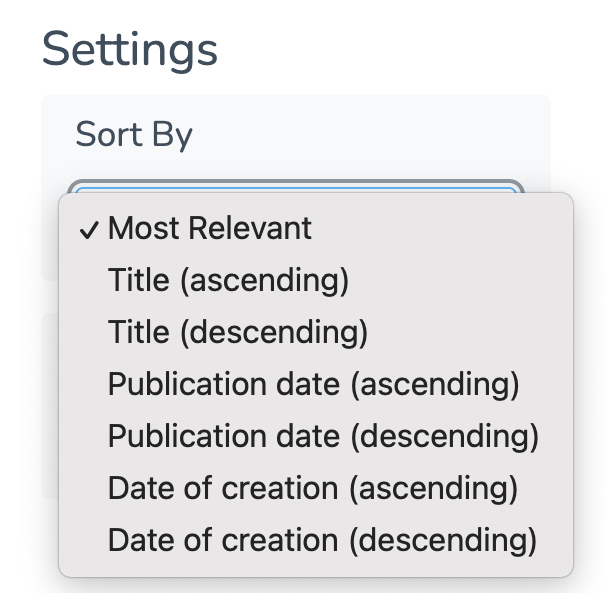Sort by Publication date (ascending)
The height and width of the screenshot is (593, 606).
[313, 385]
